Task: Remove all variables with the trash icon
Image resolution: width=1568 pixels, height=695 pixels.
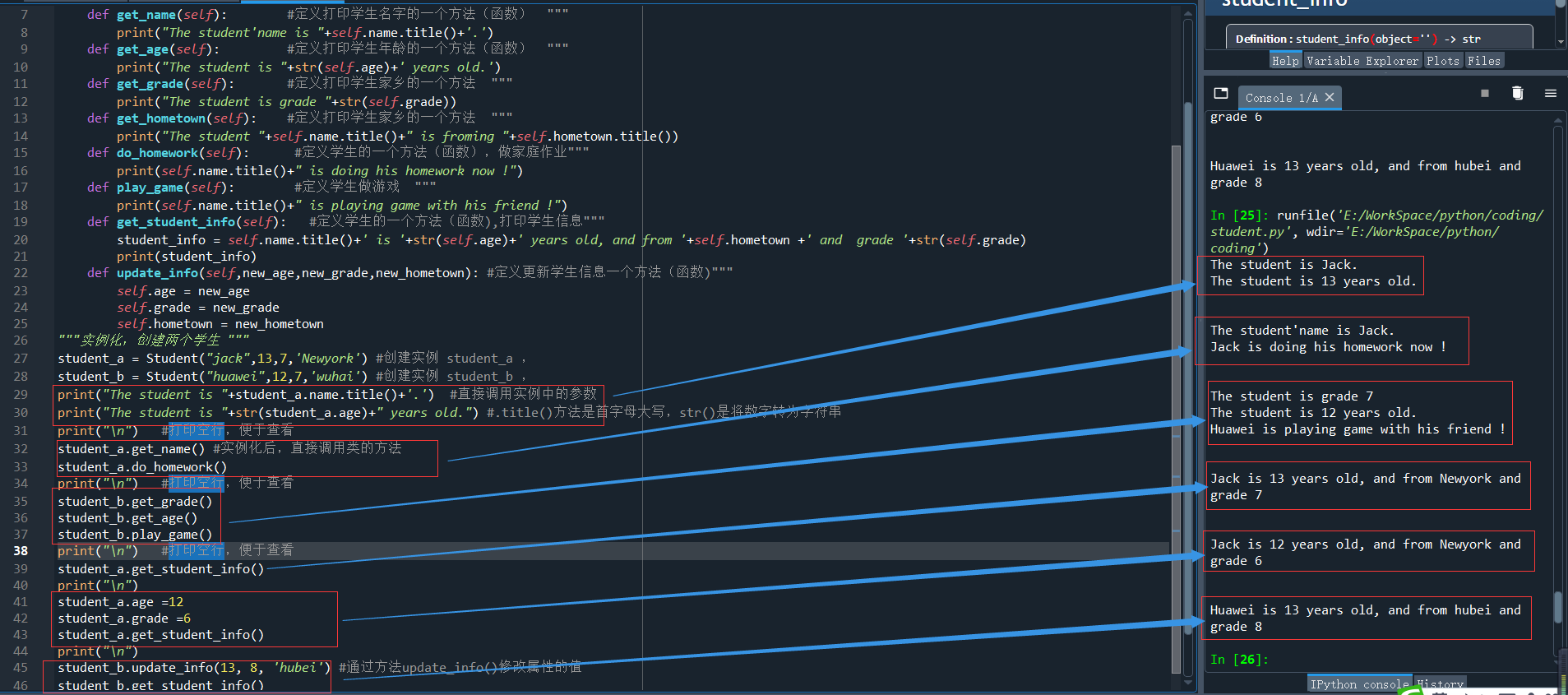Action: click(x=1518, y=94)
